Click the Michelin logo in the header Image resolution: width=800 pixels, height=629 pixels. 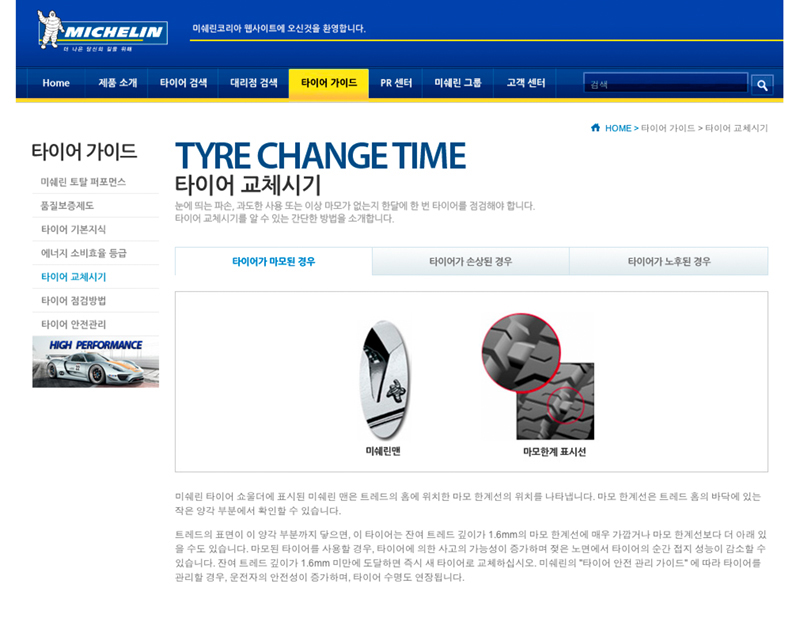pos(102,31)
